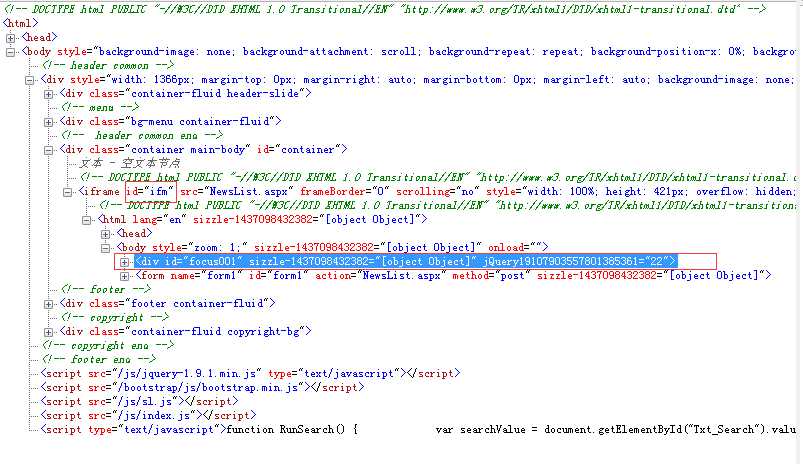The width and height of the screenshot is (803, 464).
Task: Select the function RunSearch() script line
Action: [x=418, y=430]
